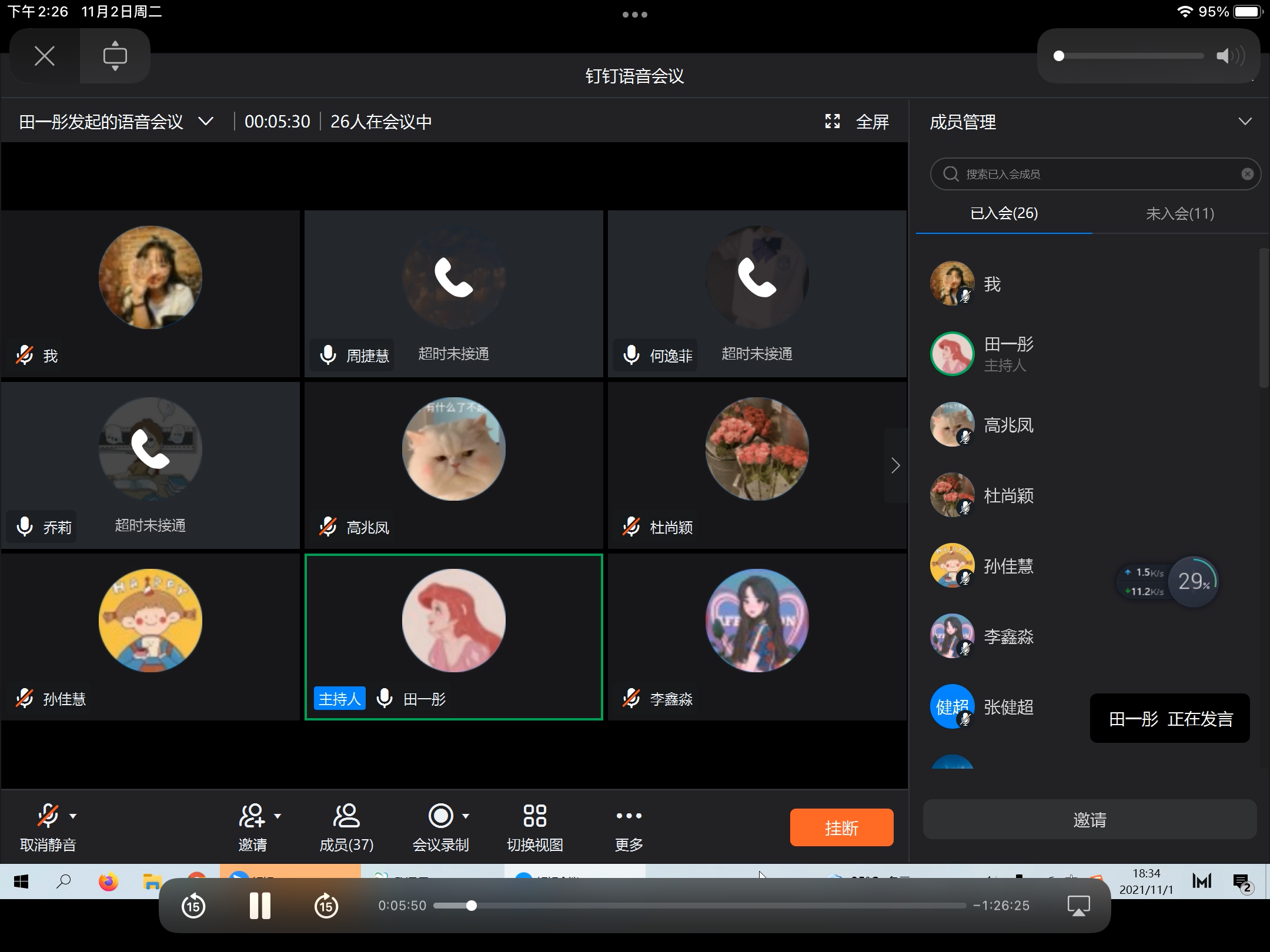Open recording options dropdown arrow
This screenshot has width=1270, height=952.
pos(466,816)
